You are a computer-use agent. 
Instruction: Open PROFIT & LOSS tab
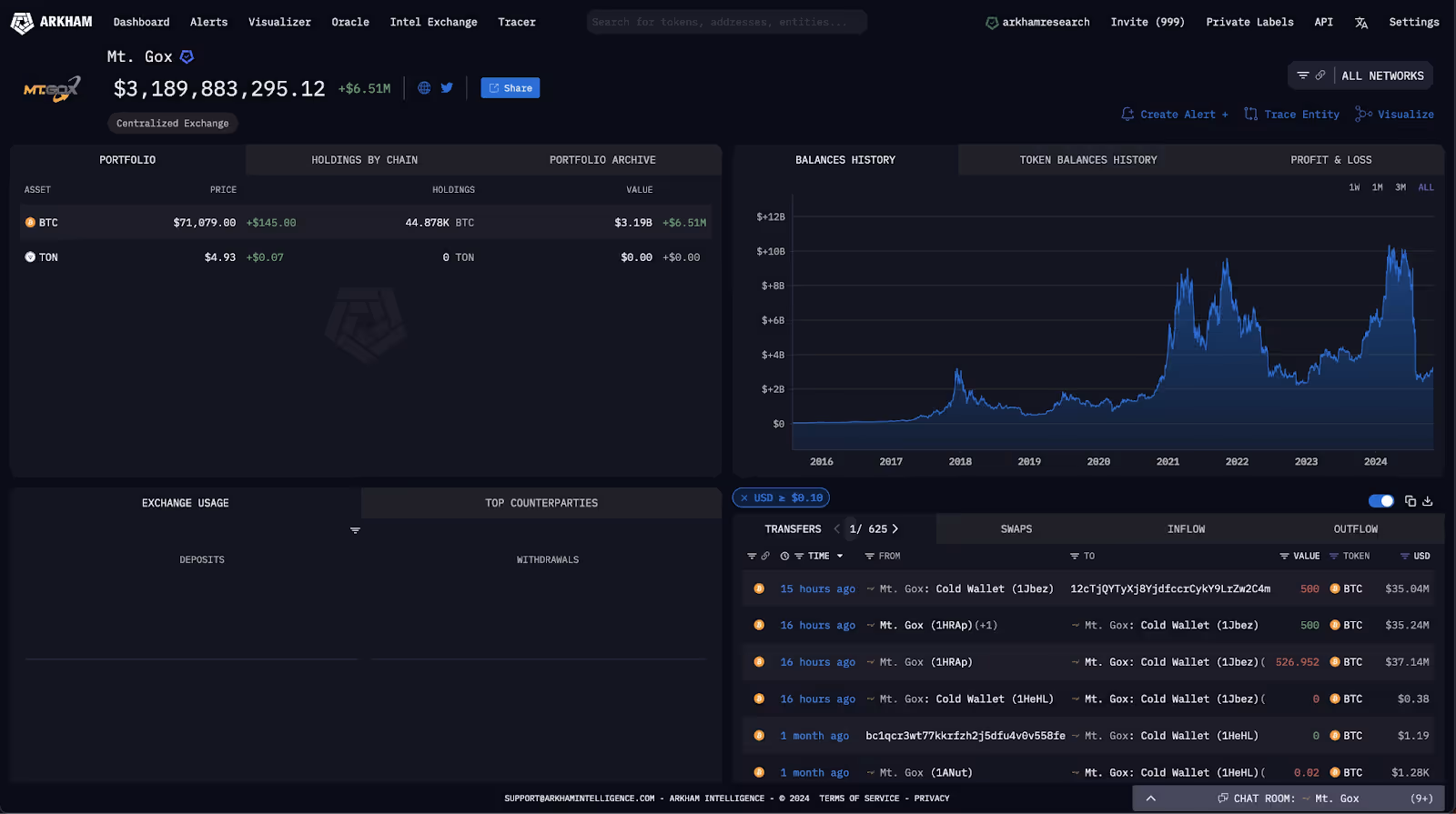(x=1330, y=160)
